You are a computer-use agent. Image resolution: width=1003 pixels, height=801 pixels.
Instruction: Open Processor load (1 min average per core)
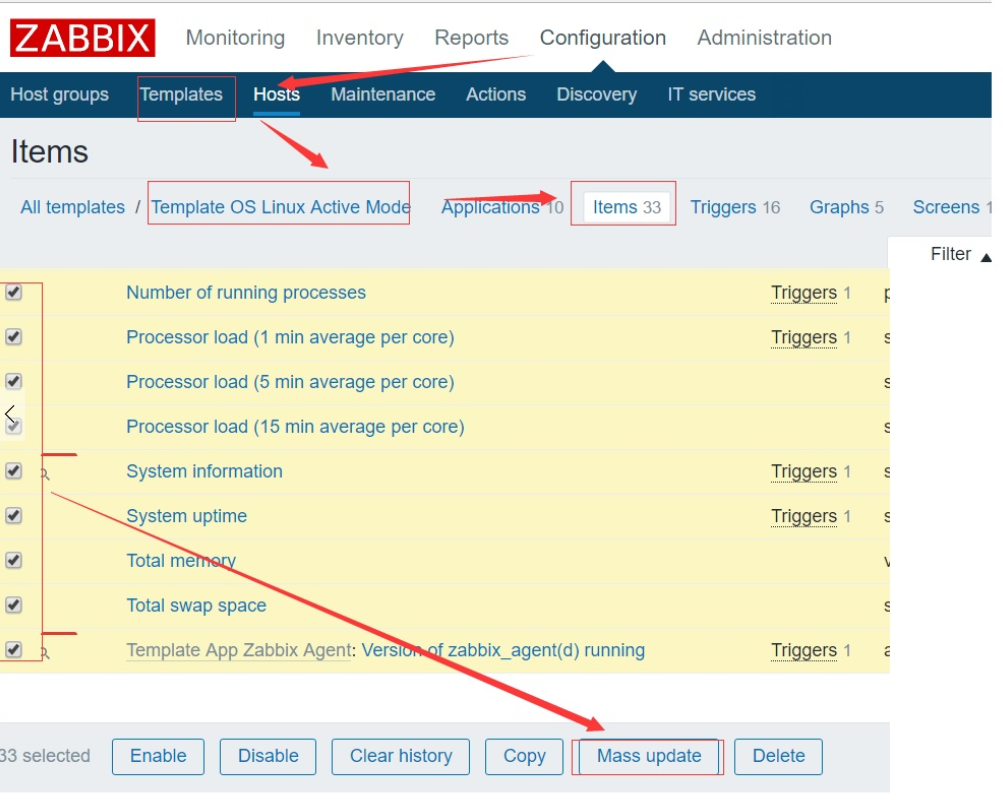(x=290, y=337)
